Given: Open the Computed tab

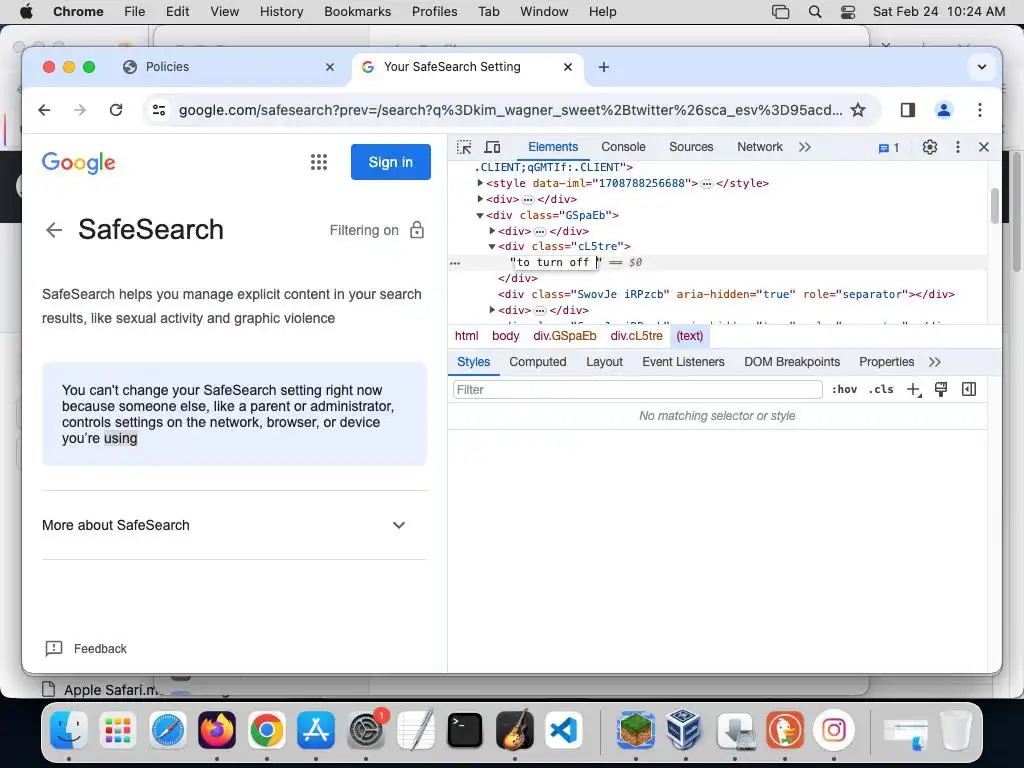Looking at the screenshot, I should pos(537,362).
